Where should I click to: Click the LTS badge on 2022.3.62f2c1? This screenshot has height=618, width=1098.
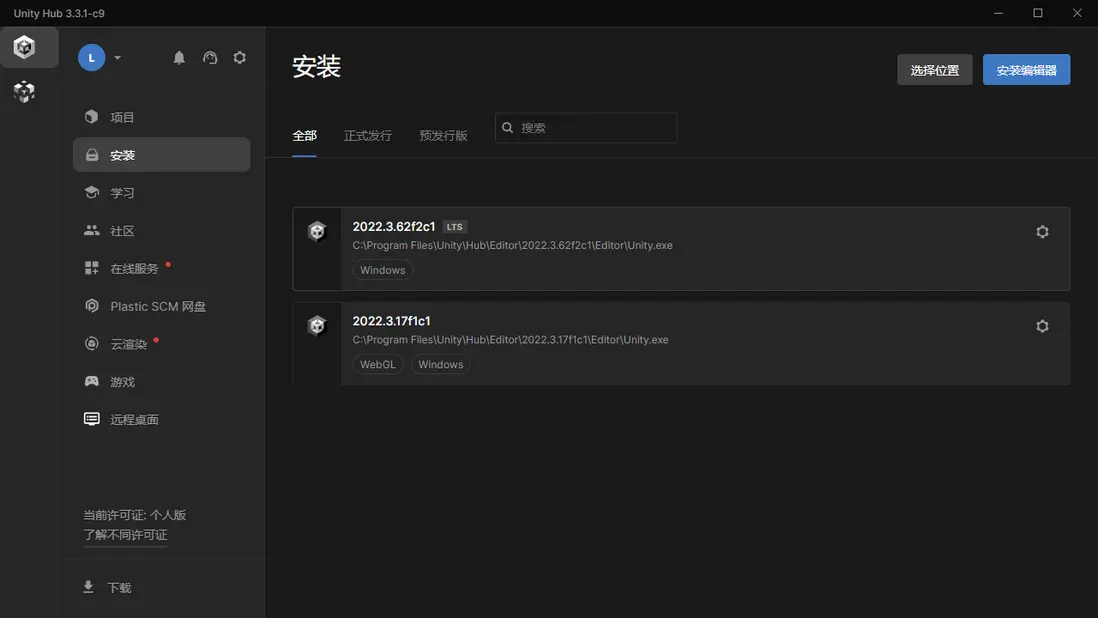point(454,227)
